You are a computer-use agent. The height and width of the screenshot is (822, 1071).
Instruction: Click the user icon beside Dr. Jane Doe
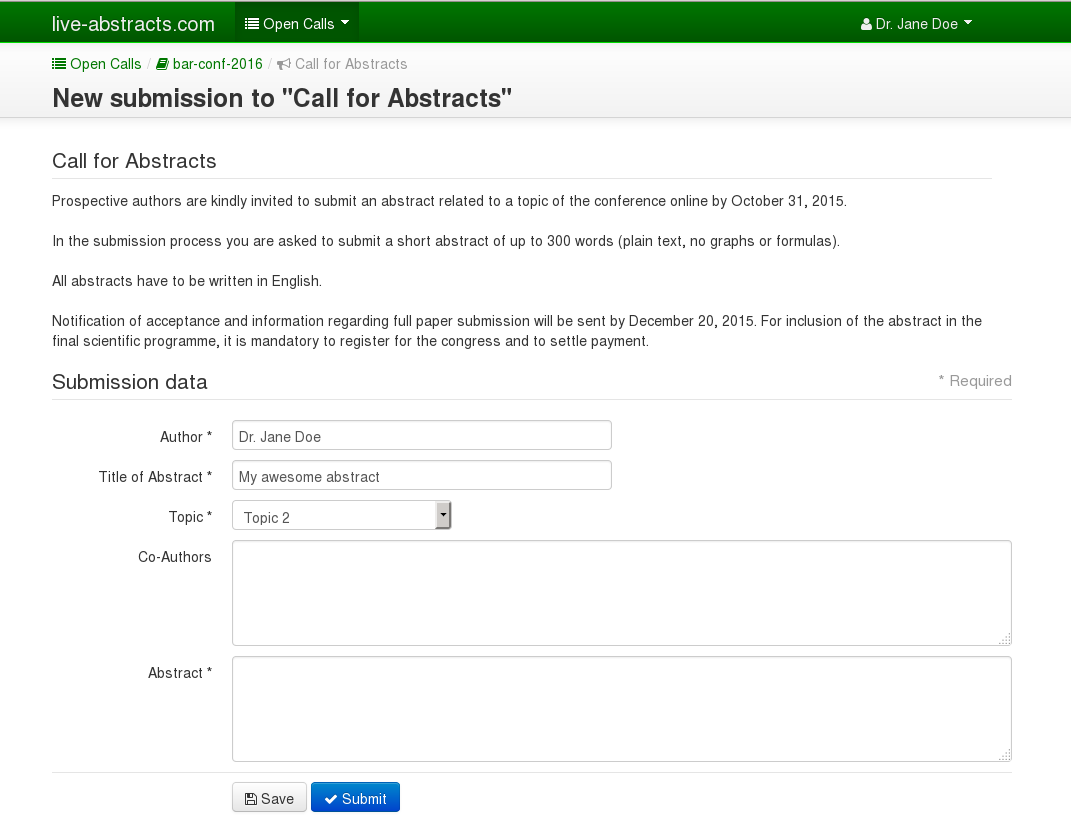(x=866, y=24)
